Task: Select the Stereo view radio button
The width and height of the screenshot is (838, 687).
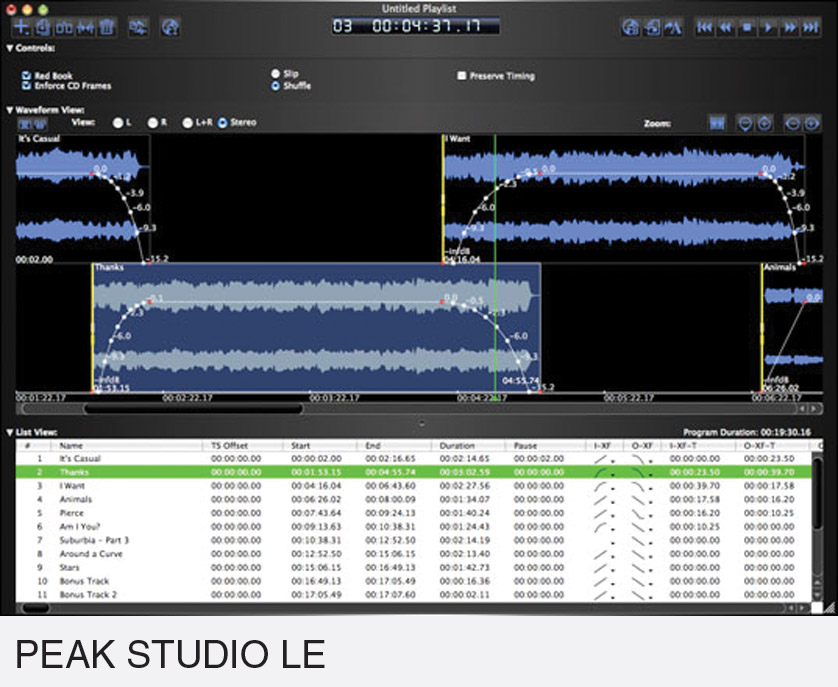Action: pos(222,122)
